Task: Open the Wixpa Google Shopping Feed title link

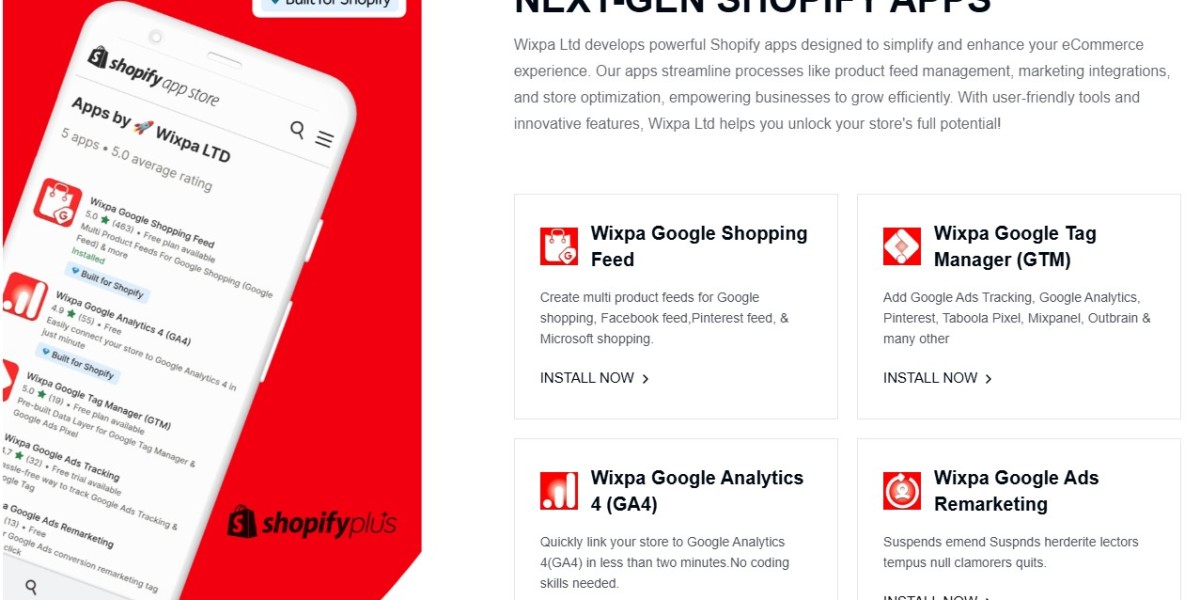Action: click(699, 246)
